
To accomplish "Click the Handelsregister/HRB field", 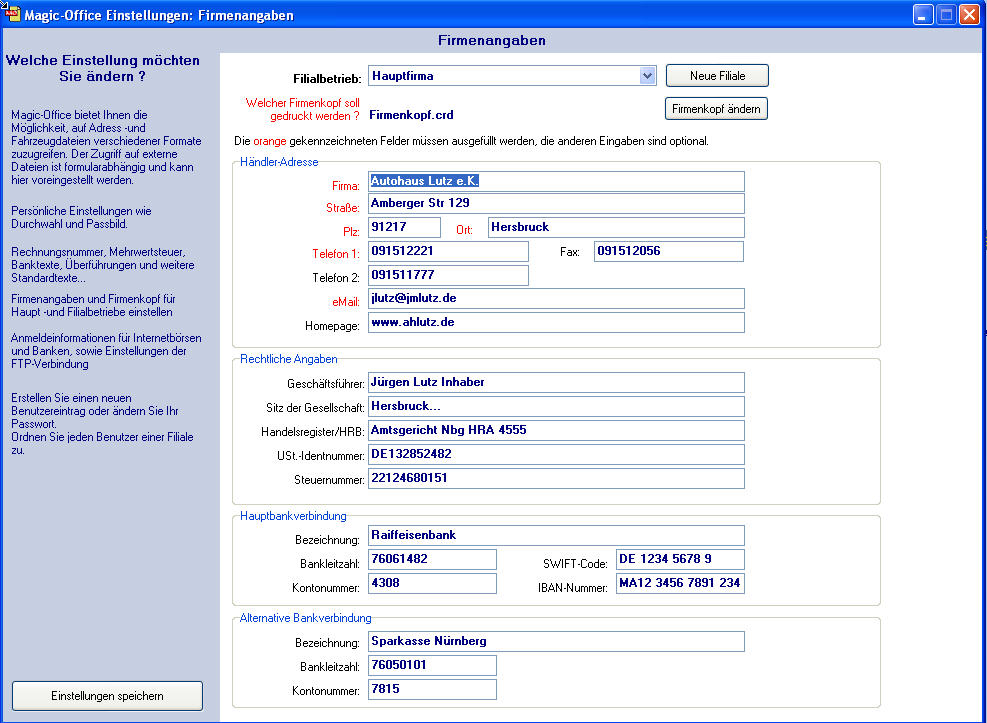I will click(556, 430).
